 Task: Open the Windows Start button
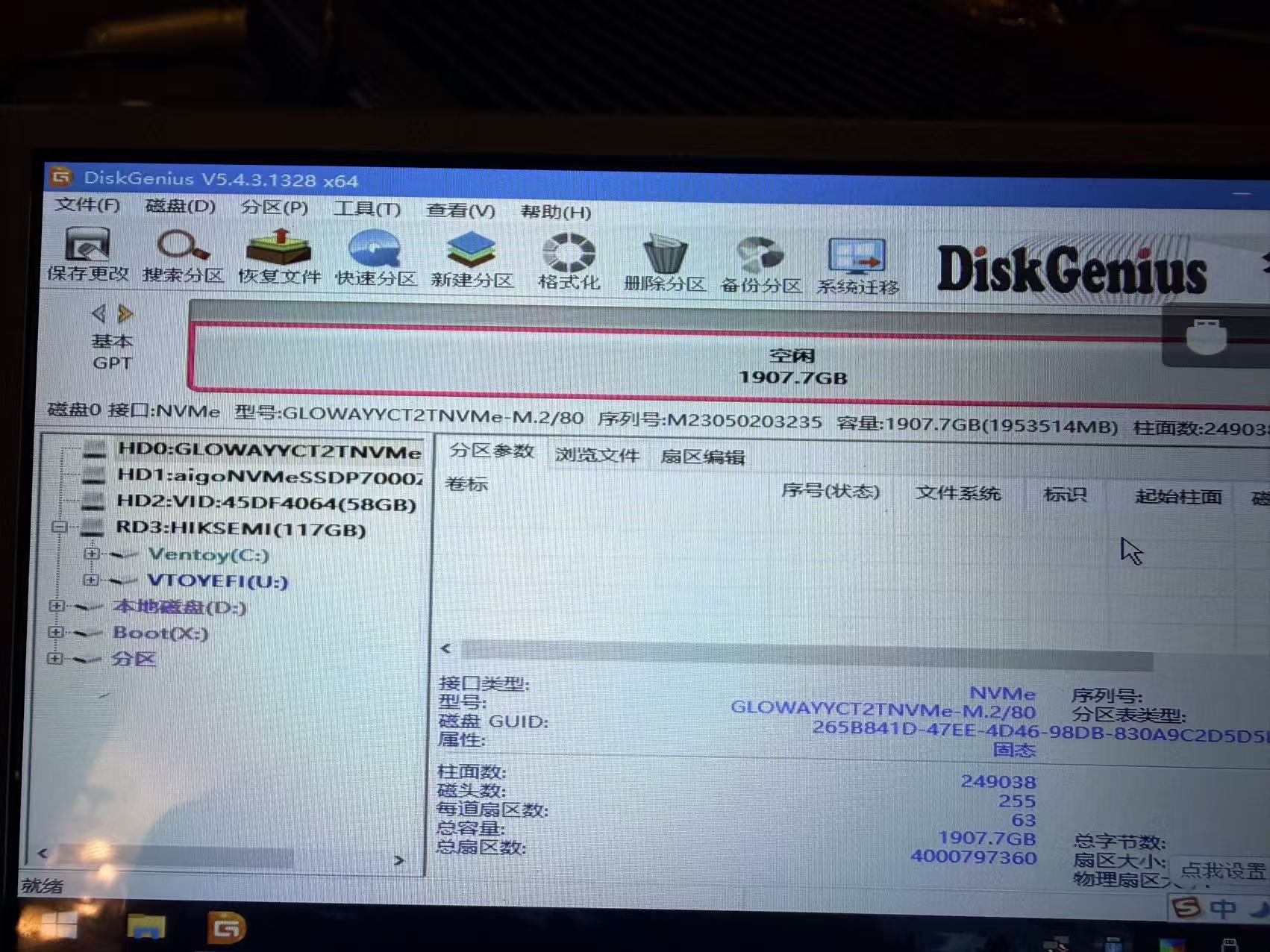click(x=58, y=925)
